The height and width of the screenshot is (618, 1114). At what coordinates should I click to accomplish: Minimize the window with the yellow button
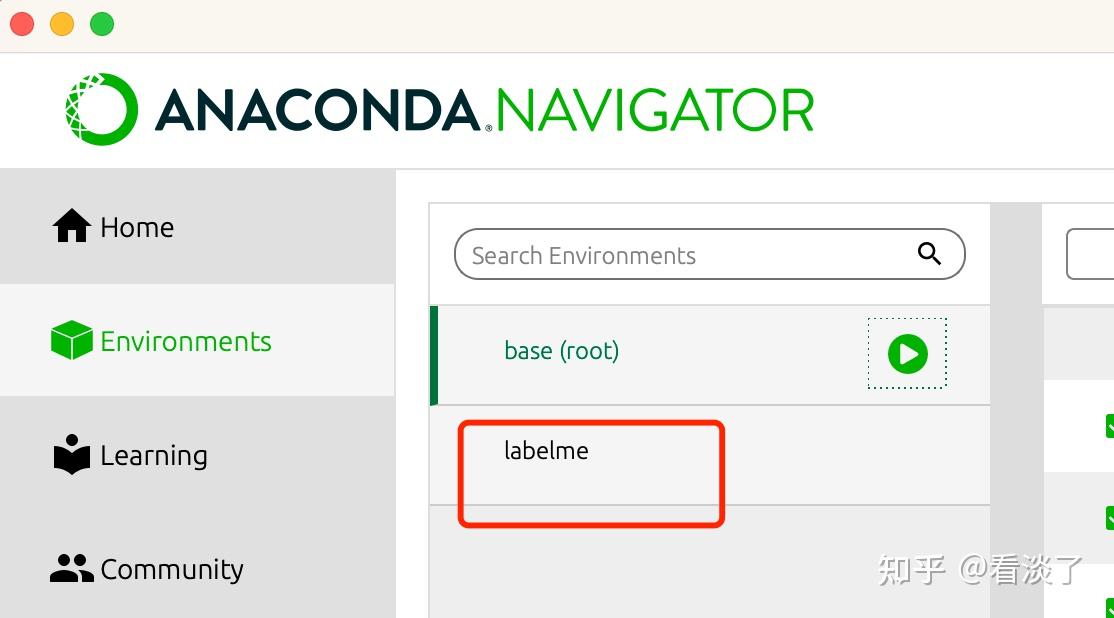tap(62, 24)
